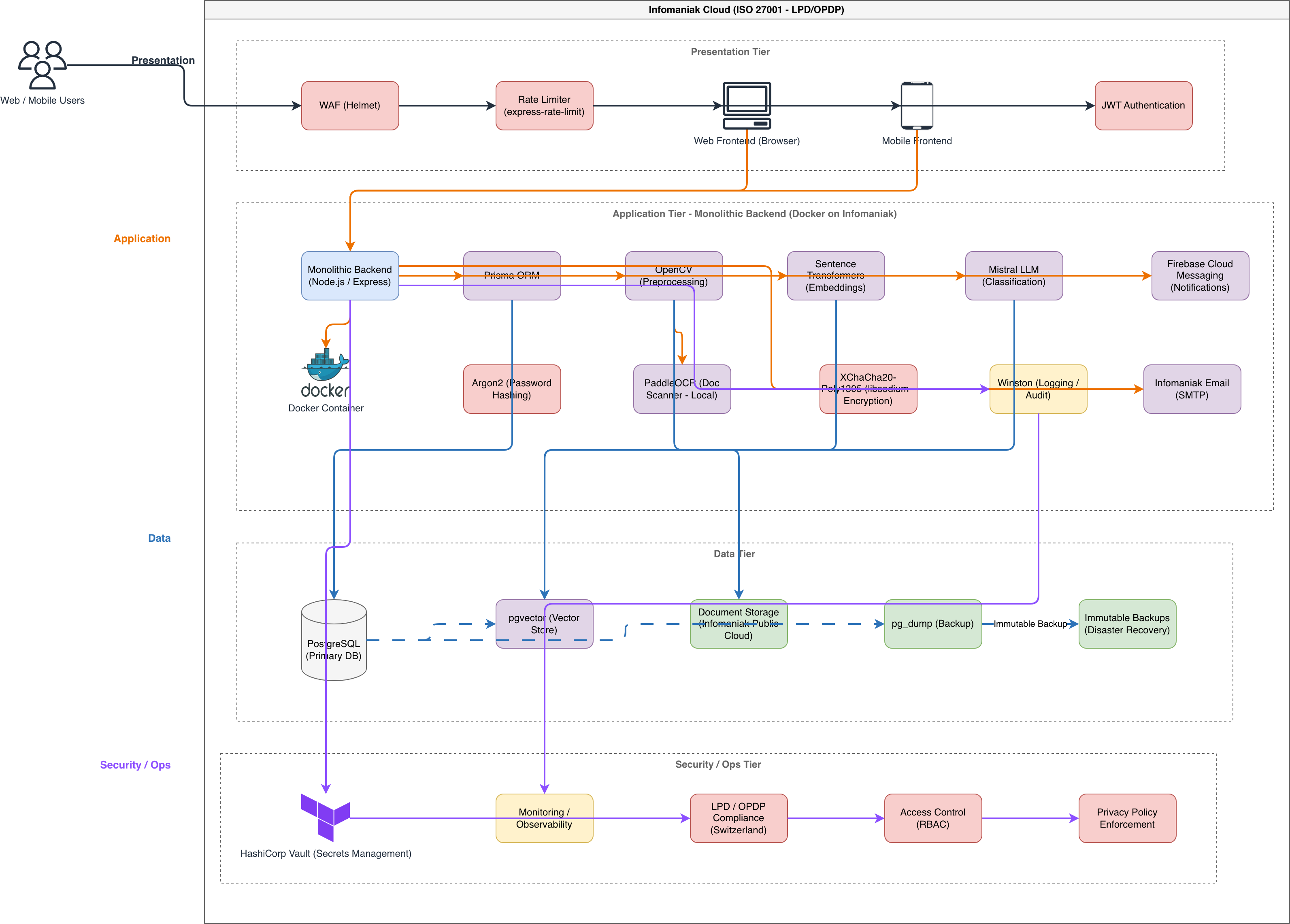Click the Prisma ORM box

[512, 275]
